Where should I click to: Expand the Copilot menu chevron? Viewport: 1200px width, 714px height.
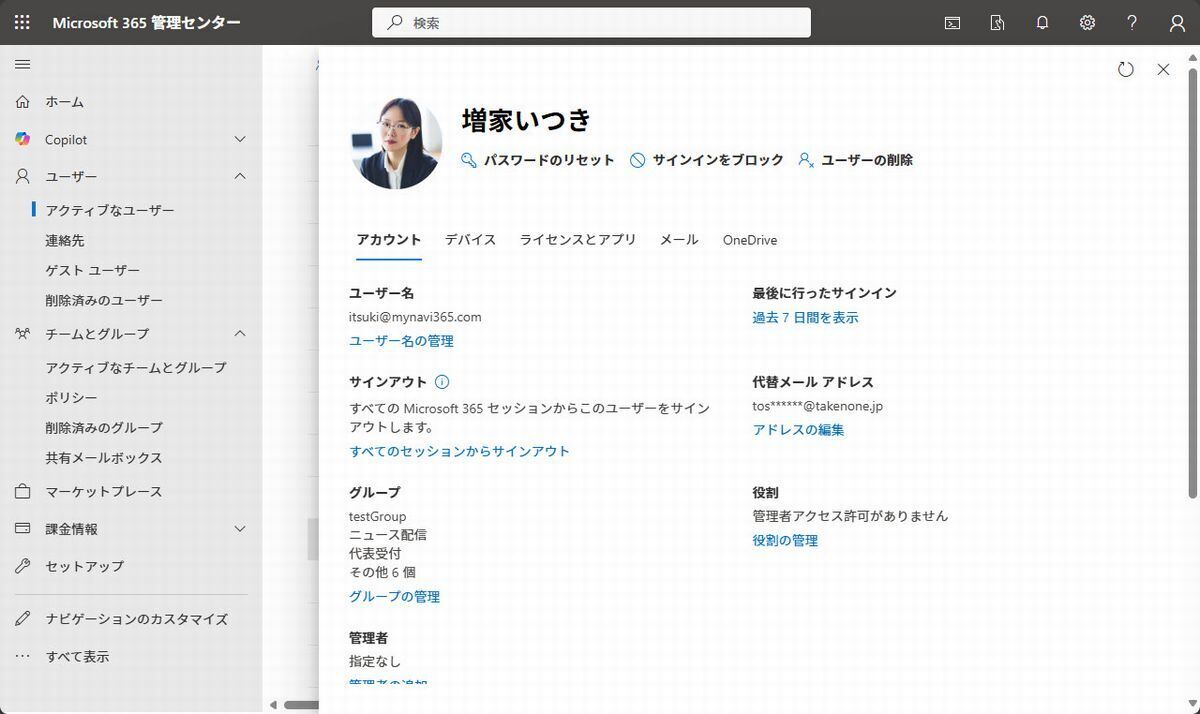pos(240,139)
